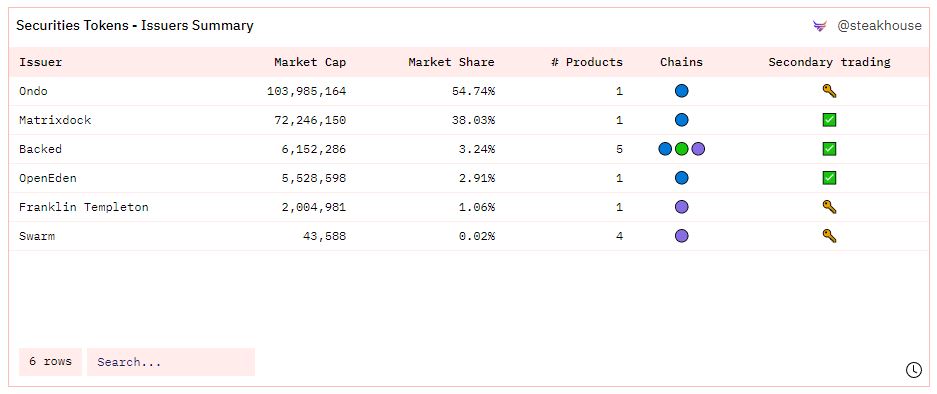Click the 6 rows counter
937x394 pixels.
pyautogui.click(x=50, y=362)
